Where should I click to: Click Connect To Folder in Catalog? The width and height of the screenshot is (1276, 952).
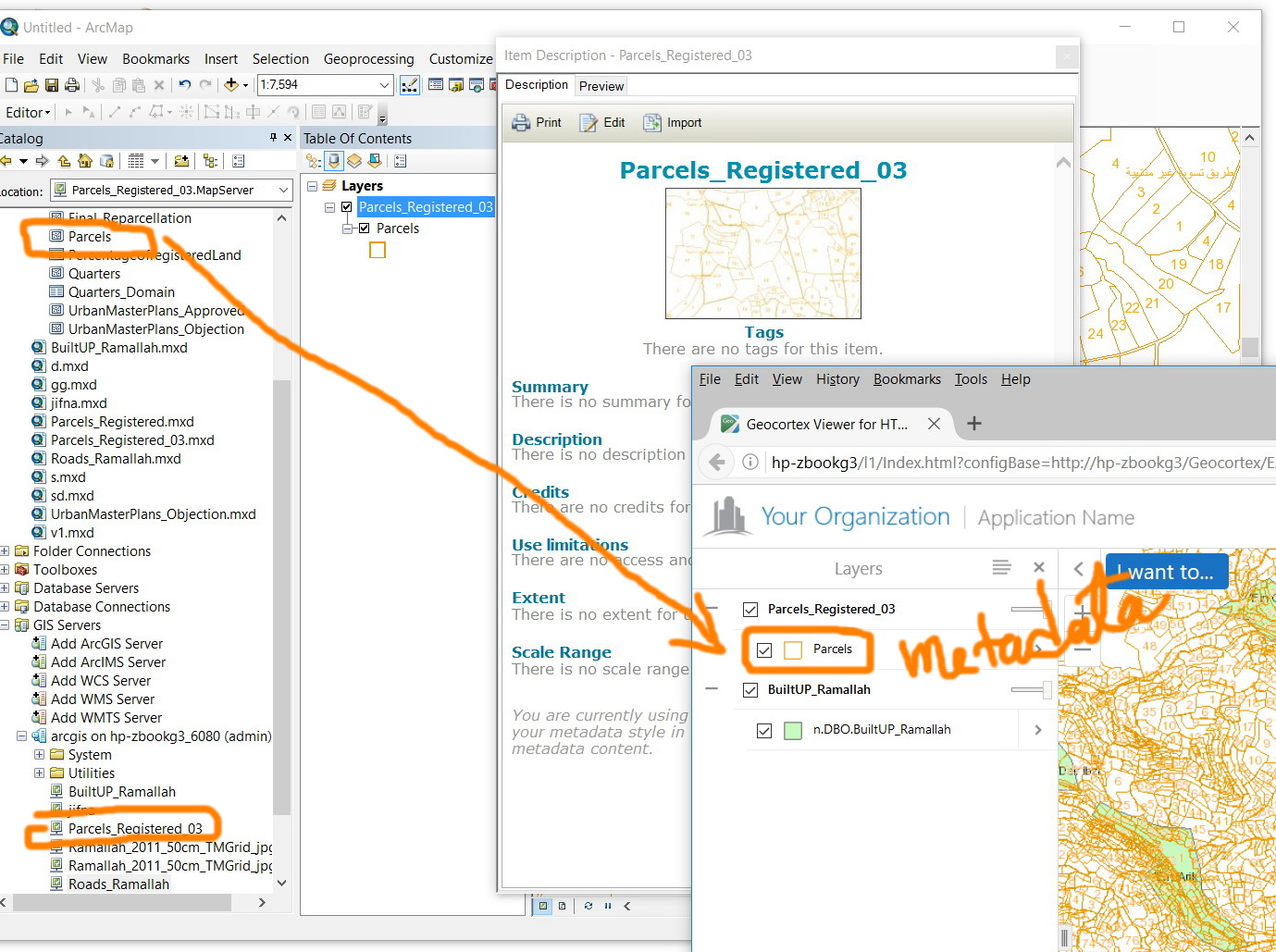(181, 161)
